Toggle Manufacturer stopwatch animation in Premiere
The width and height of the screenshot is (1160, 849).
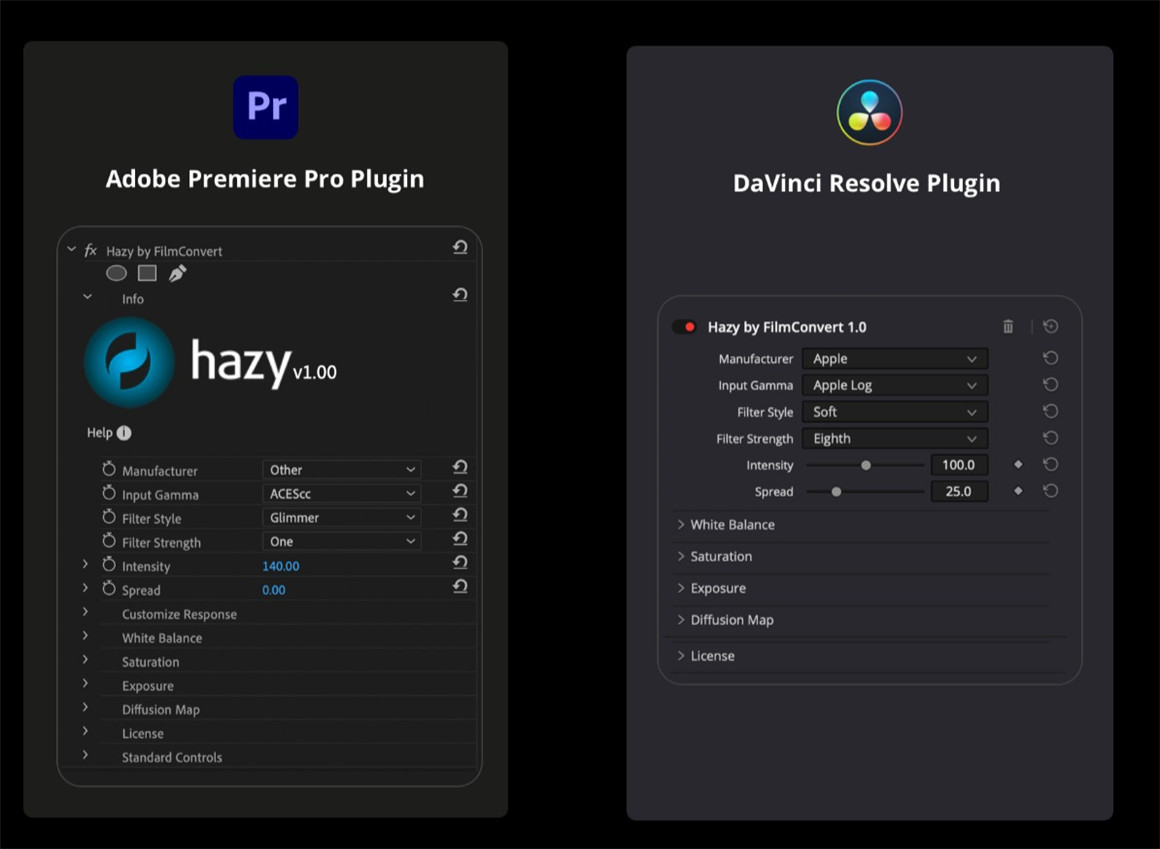coord(109,469)
